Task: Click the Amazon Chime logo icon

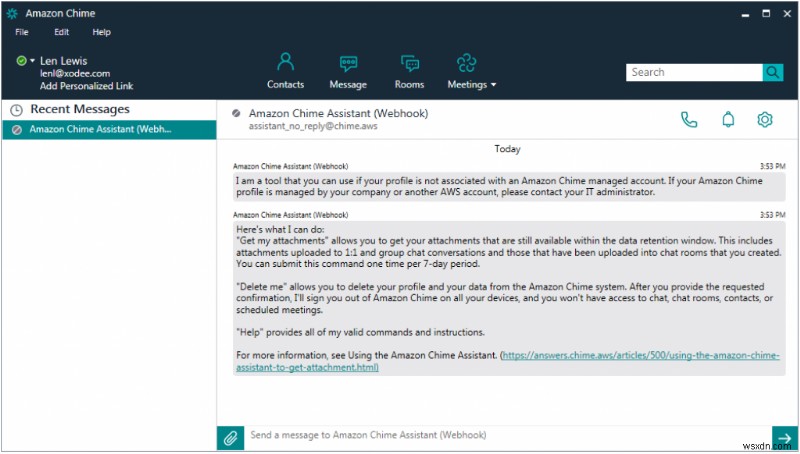Action: click(x=12, y=14)
